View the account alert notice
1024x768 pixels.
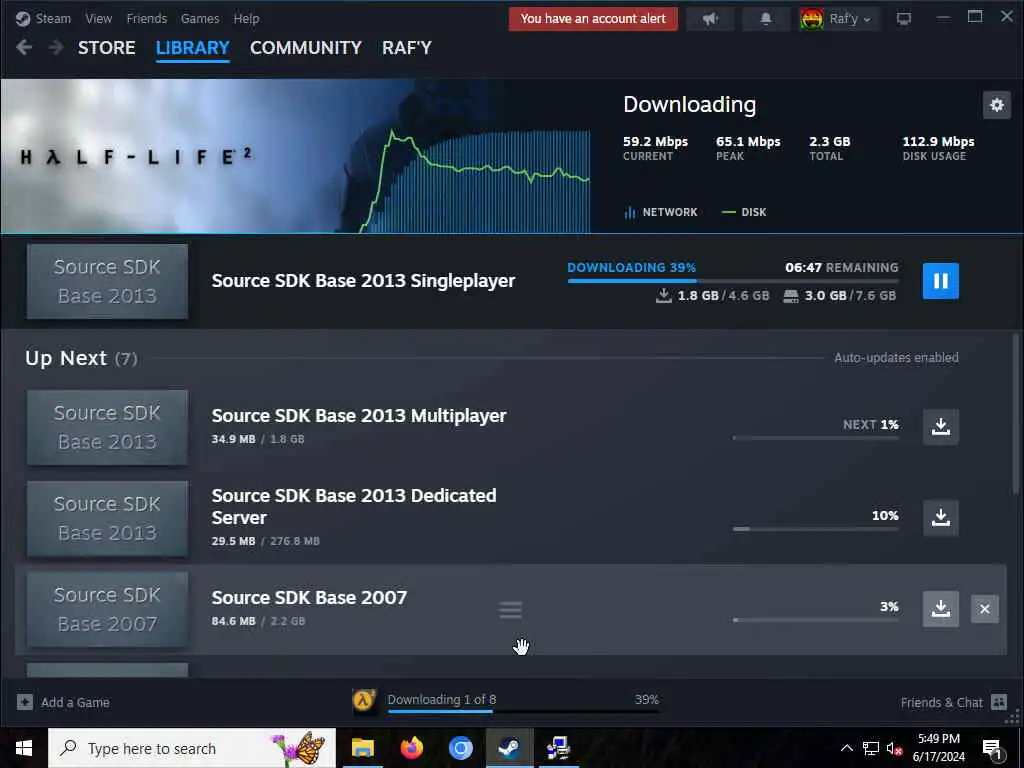[x=593, y=18]
